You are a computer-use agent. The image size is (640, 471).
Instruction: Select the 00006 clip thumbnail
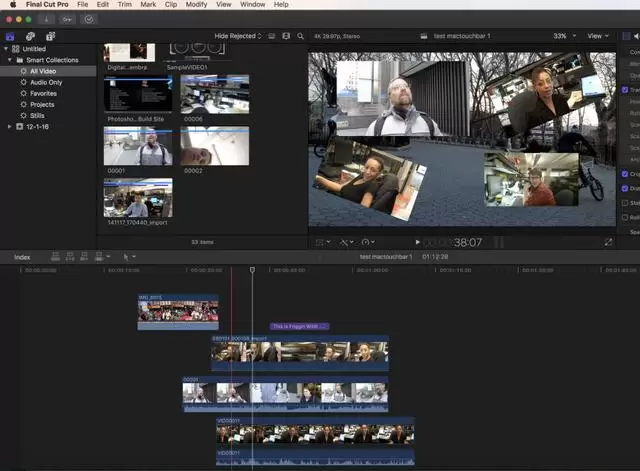[x=215, y=94]
